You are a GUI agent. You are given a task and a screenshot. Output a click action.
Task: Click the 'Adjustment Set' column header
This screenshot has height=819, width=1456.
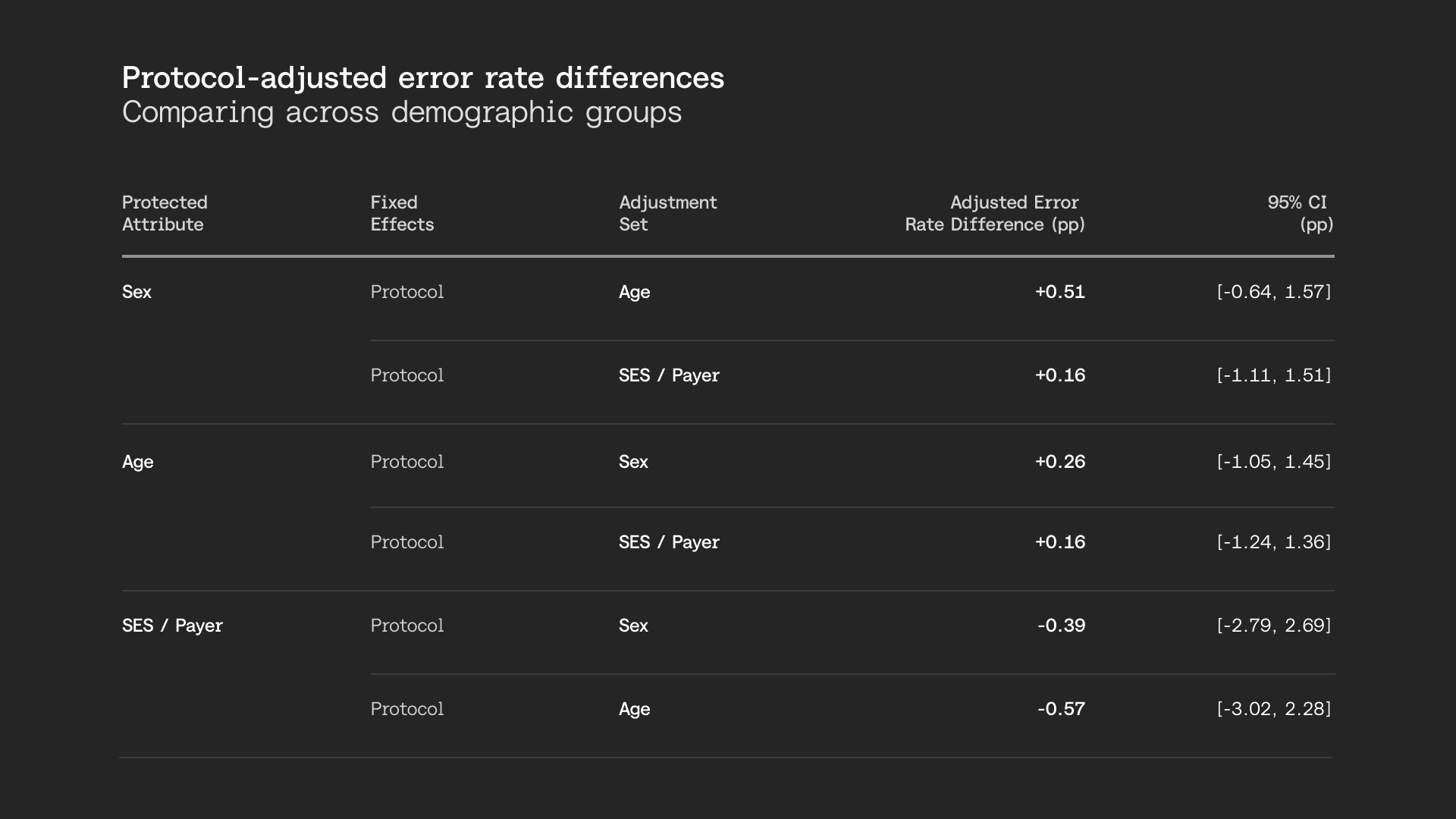[667, 213]
